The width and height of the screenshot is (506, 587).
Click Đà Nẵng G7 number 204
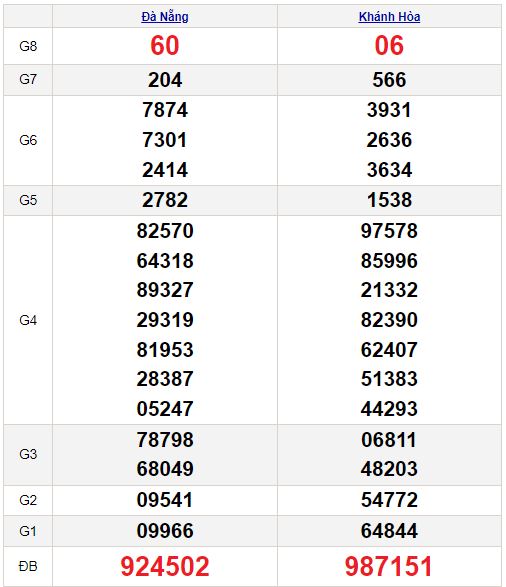pos(165,80)
